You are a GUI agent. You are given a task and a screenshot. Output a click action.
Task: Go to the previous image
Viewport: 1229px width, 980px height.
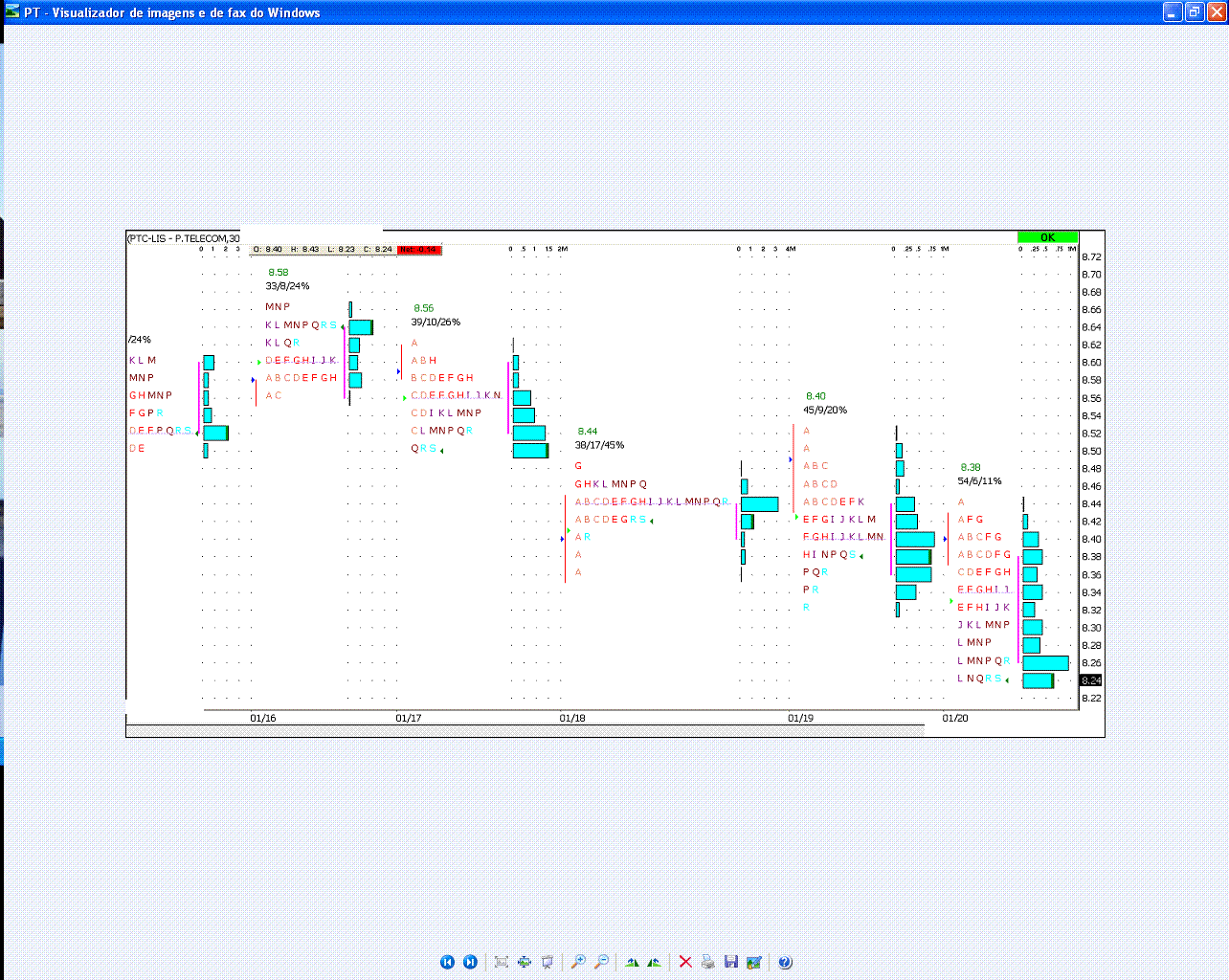coord(447,962)
